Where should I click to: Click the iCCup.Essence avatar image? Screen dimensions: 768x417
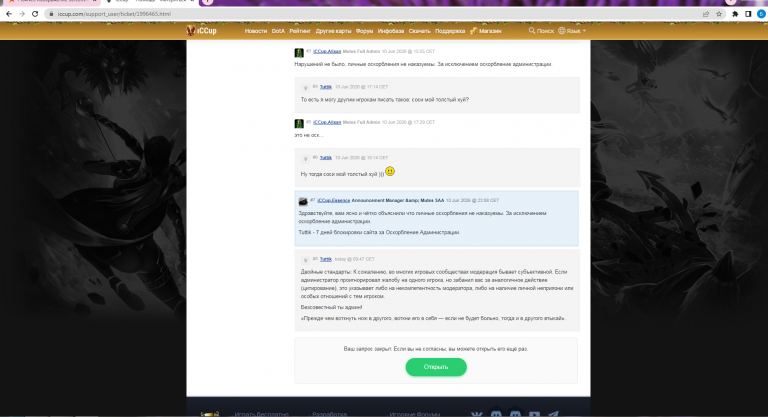tap(303, 201)
